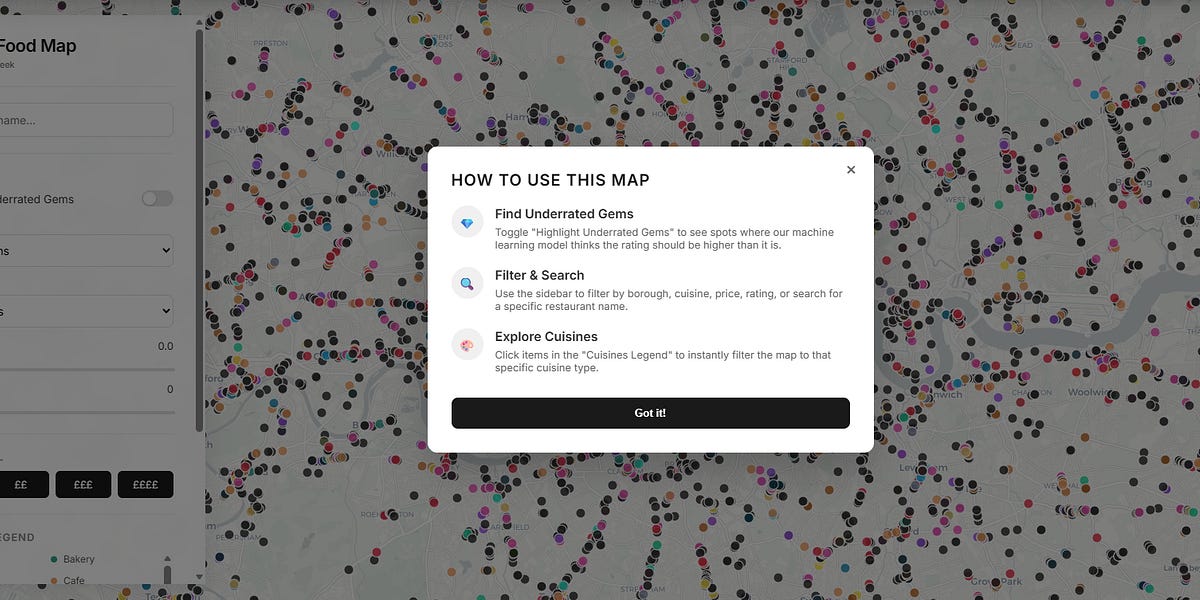Click the Explore Cuisines icon
This screenshot has width=1200, height=600.
pyautogui.click(x=467, y=344)
